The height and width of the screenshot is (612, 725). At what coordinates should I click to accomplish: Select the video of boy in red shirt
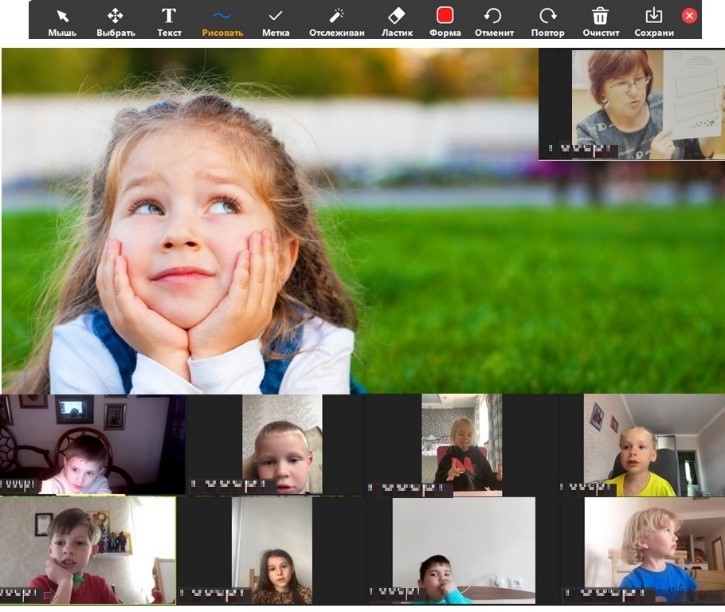tap(88, 552)
